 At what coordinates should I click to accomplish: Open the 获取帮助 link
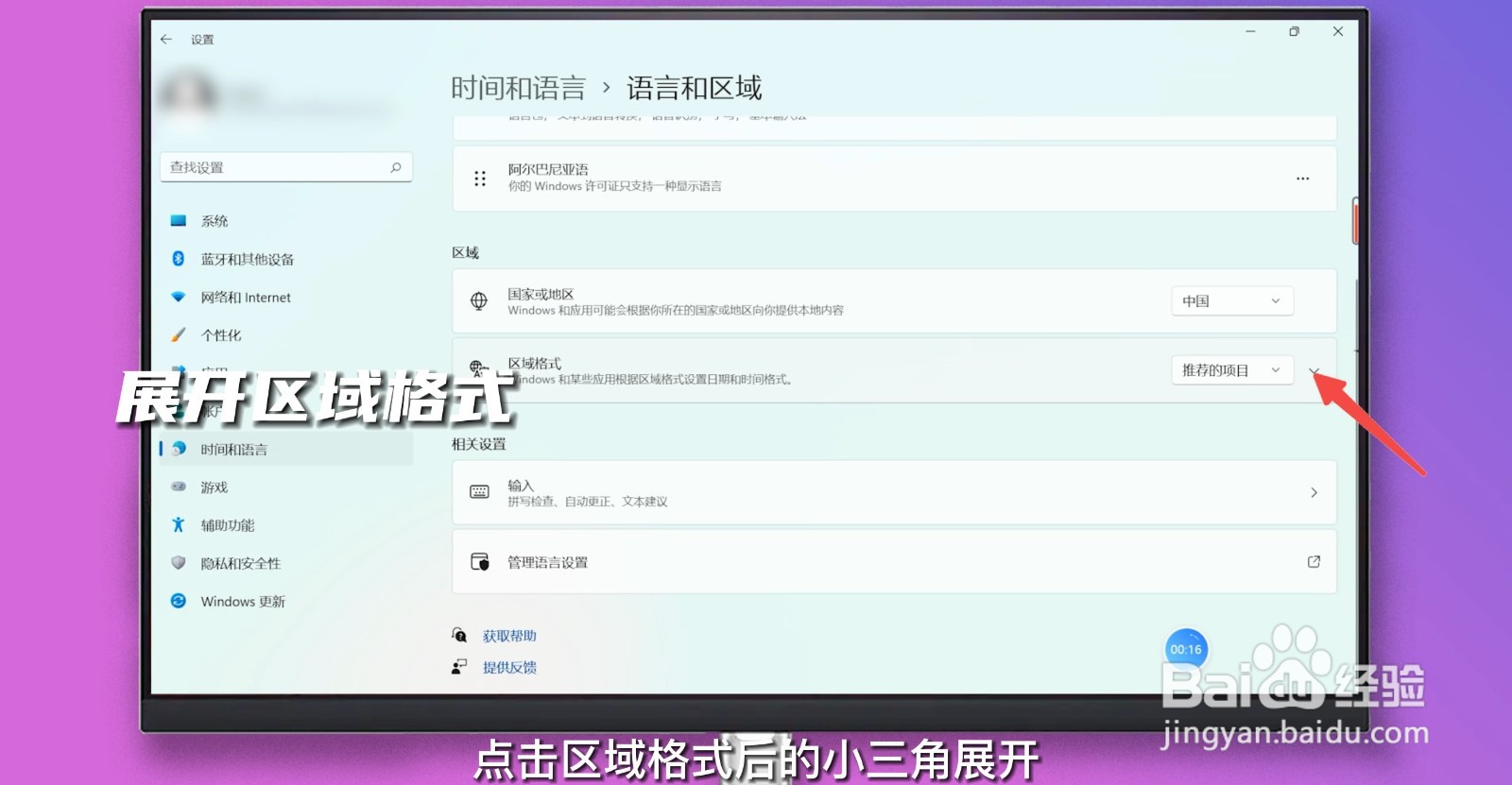click(x=509, y=637)
